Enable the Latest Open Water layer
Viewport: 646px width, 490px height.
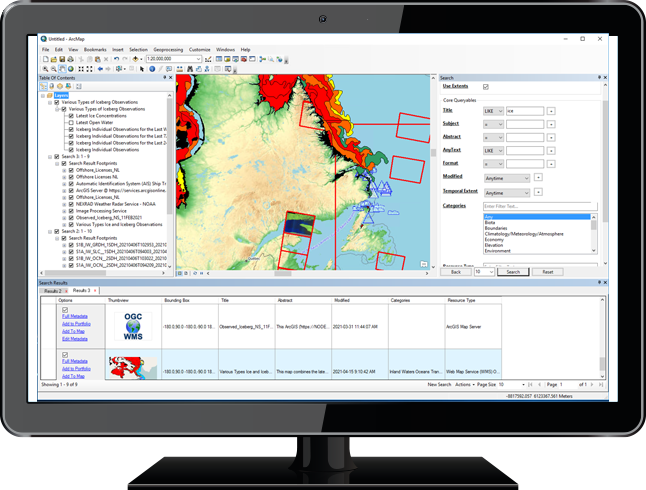[71, 122]
